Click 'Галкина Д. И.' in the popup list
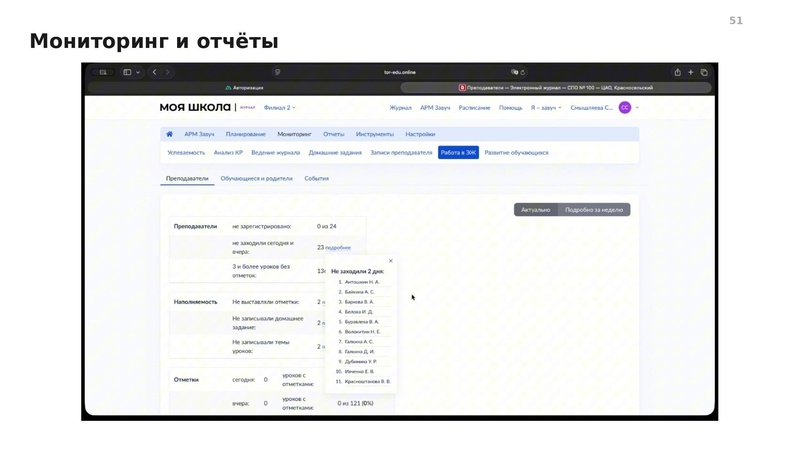800x450 pixels. coord(360,352)
